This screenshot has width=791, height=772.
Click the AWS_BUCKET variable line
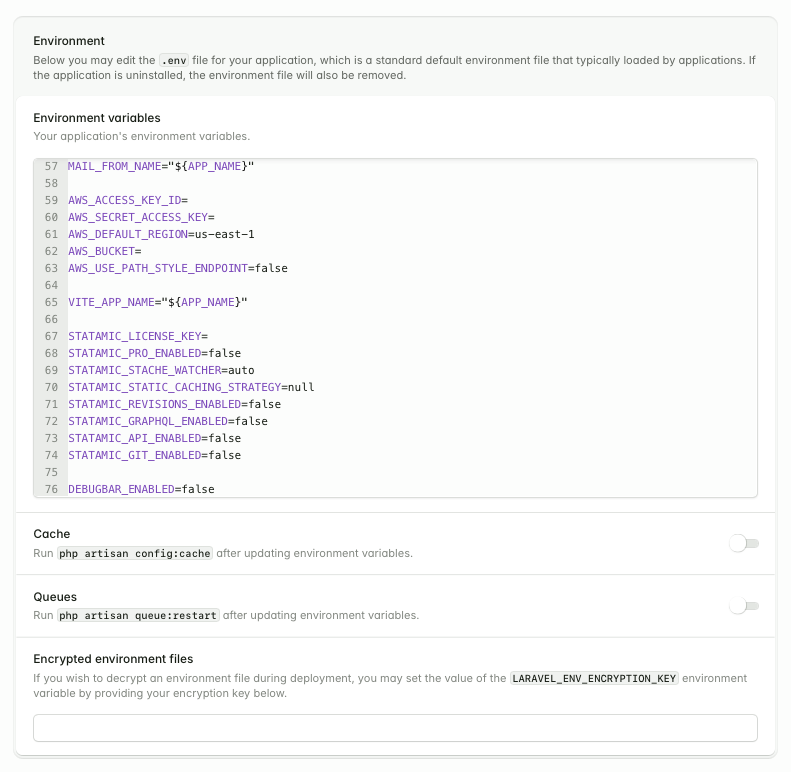104,251
